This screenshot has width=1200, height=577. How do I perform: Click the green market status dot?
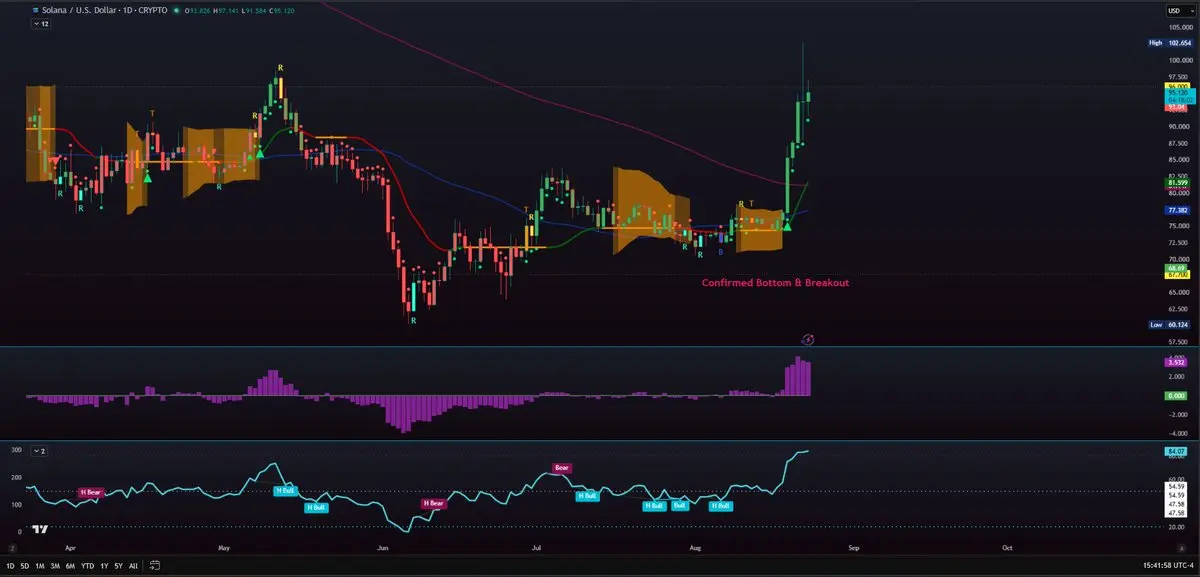click(176, 10)
